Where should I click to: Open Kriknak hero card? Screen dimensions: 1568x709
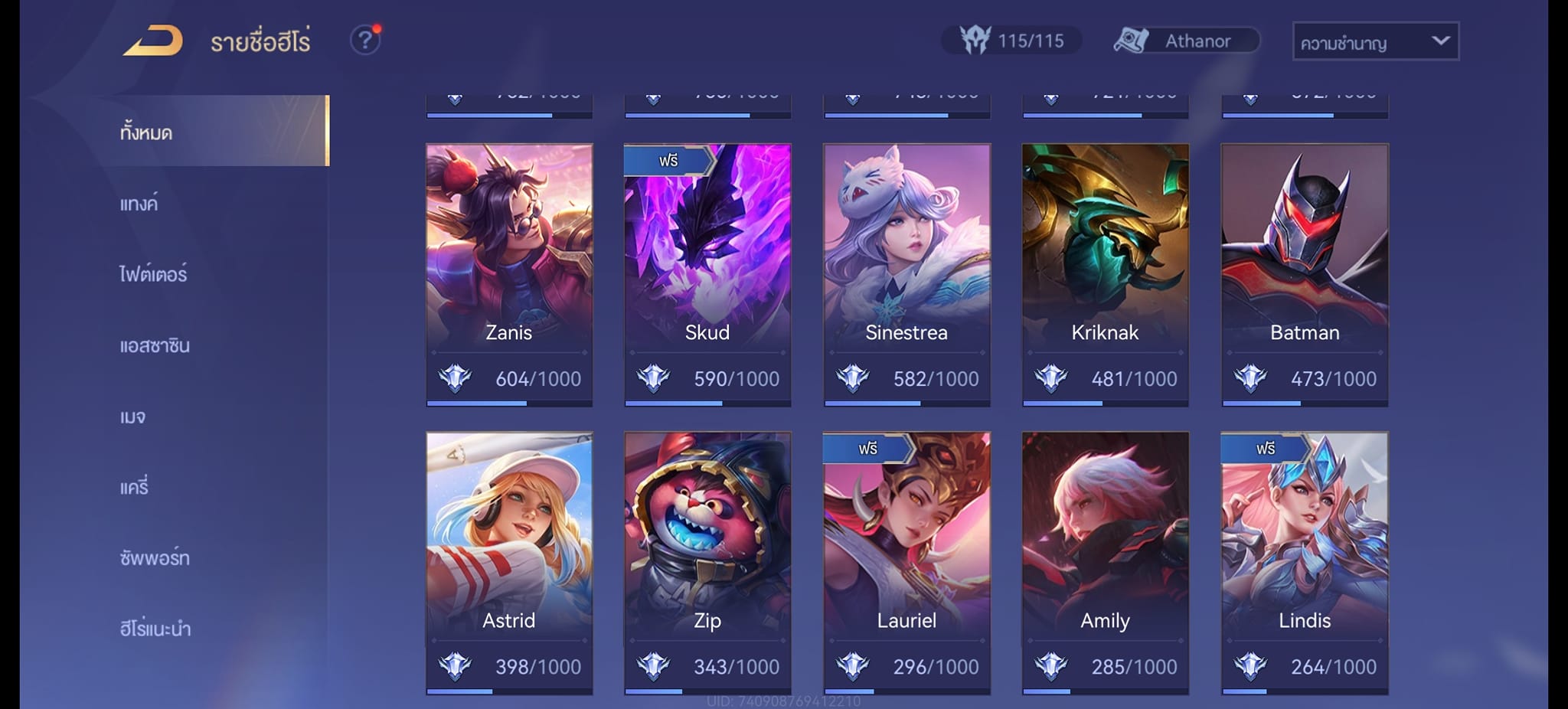[x=1106, y=275]
